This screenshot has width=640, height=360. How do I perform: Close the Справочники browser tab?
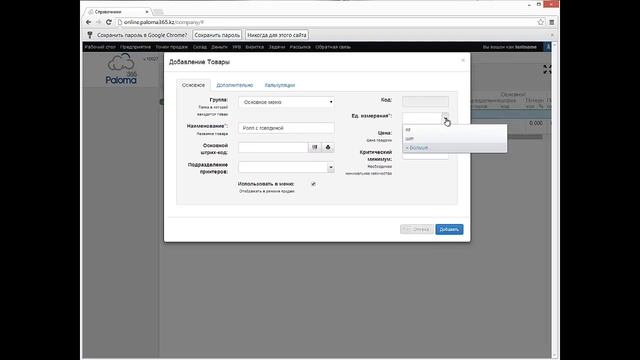147,12
